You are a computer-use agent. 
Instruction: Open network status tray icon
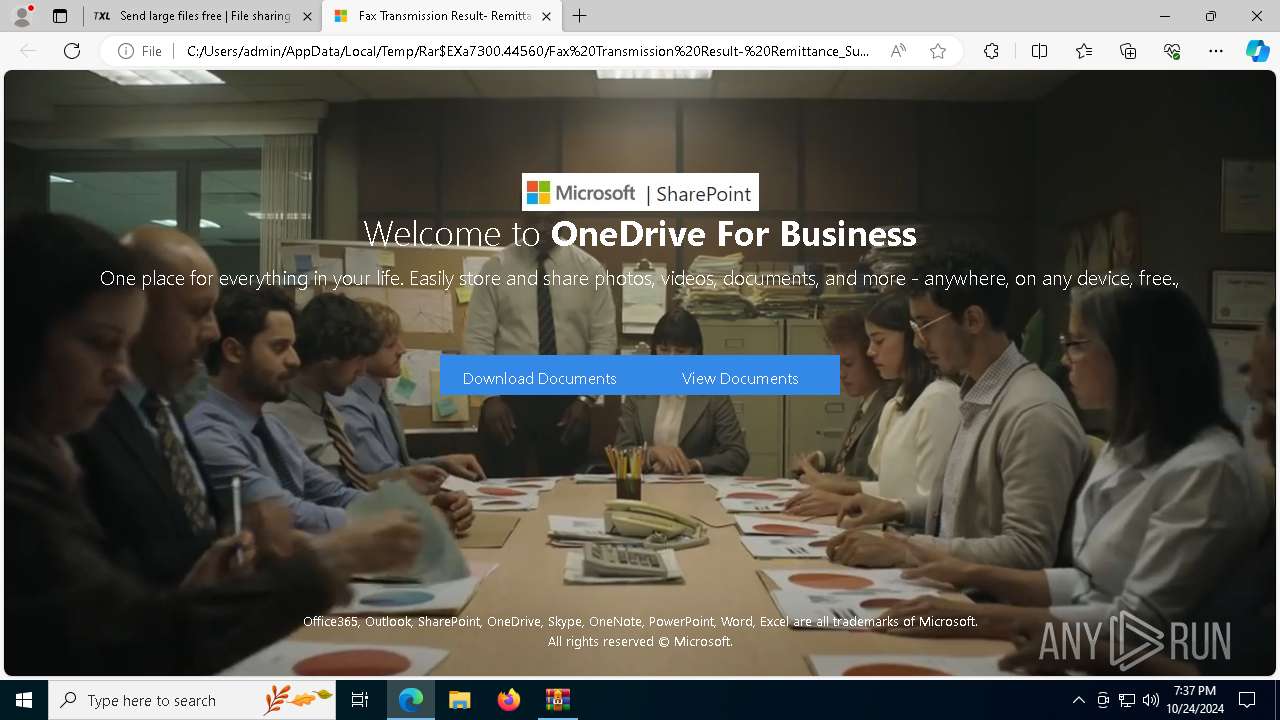[x=1127, y=700]
